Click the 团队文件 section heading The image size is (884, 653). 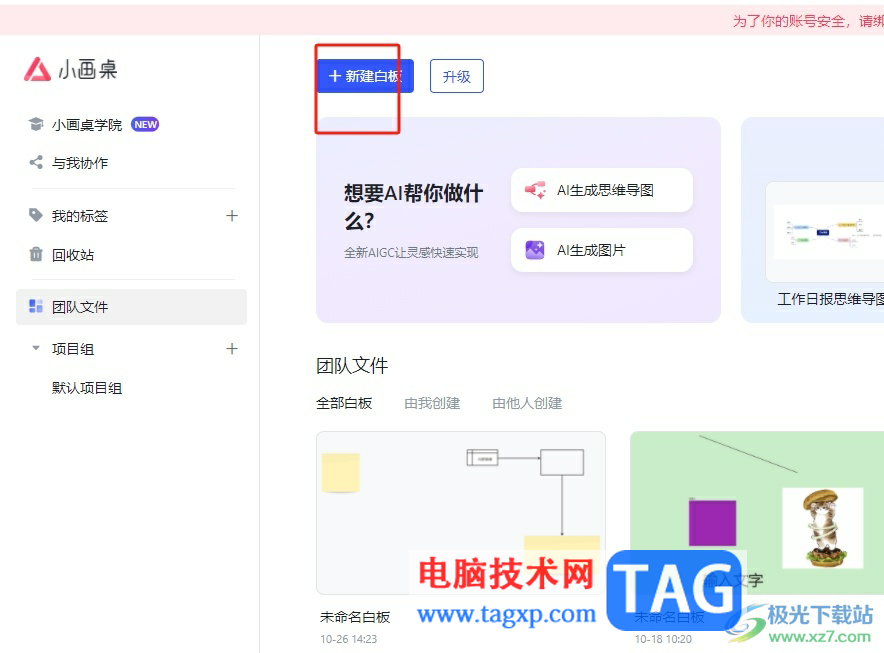coord(352,365)
